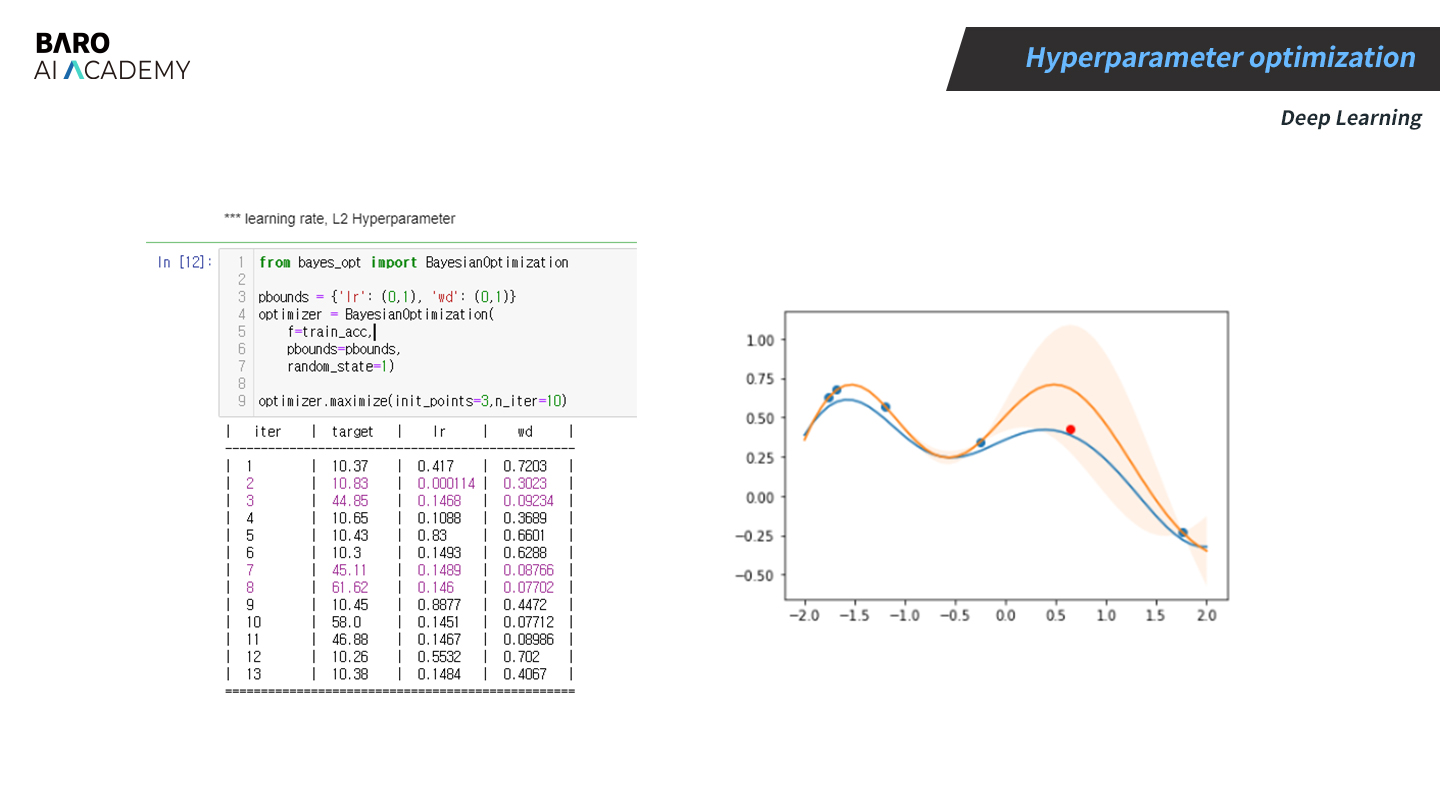1440x810 pixels.
Task: Click wd value 0.6288 in row 6
Action: 525,553
